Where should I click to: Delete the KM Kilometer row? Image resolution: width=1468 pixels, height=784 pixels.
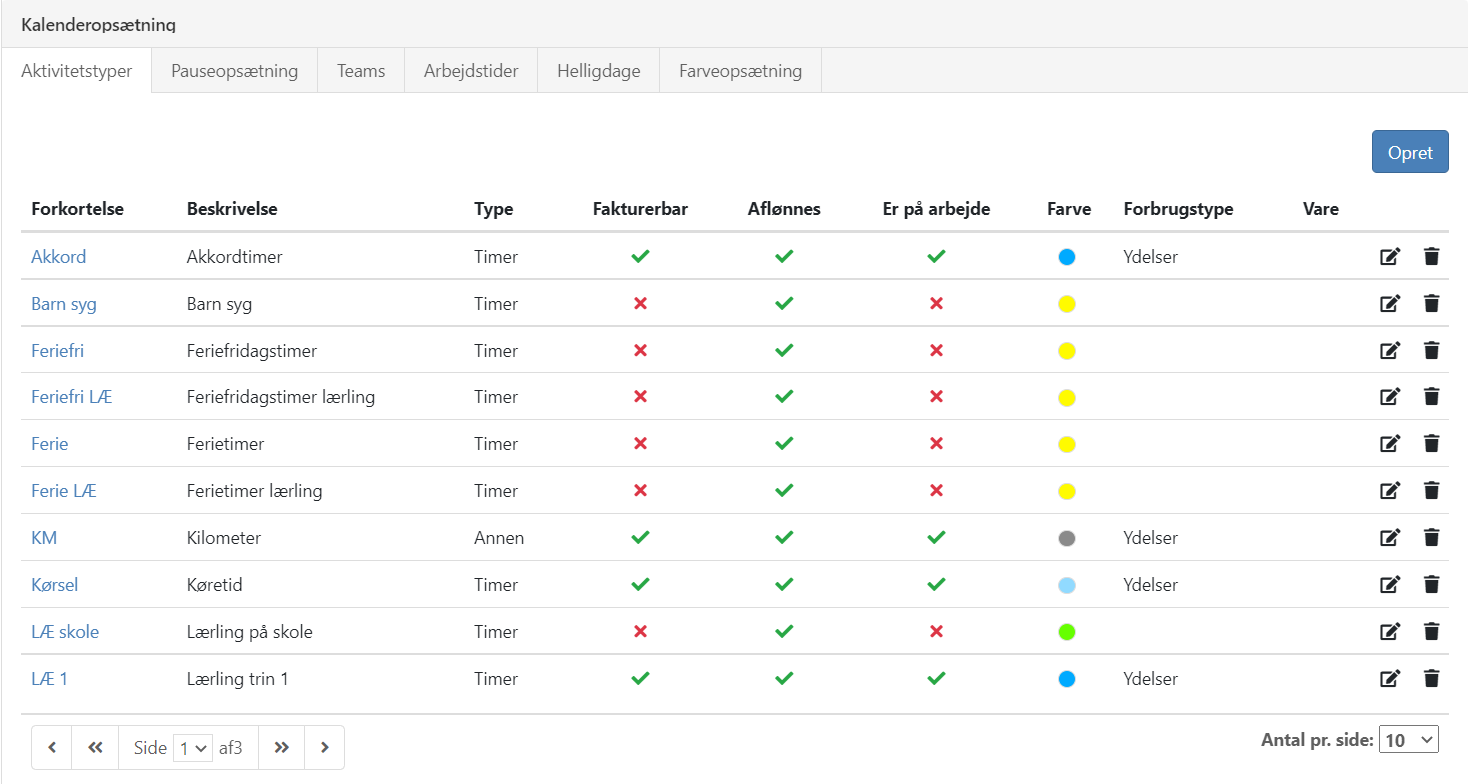1431,538
